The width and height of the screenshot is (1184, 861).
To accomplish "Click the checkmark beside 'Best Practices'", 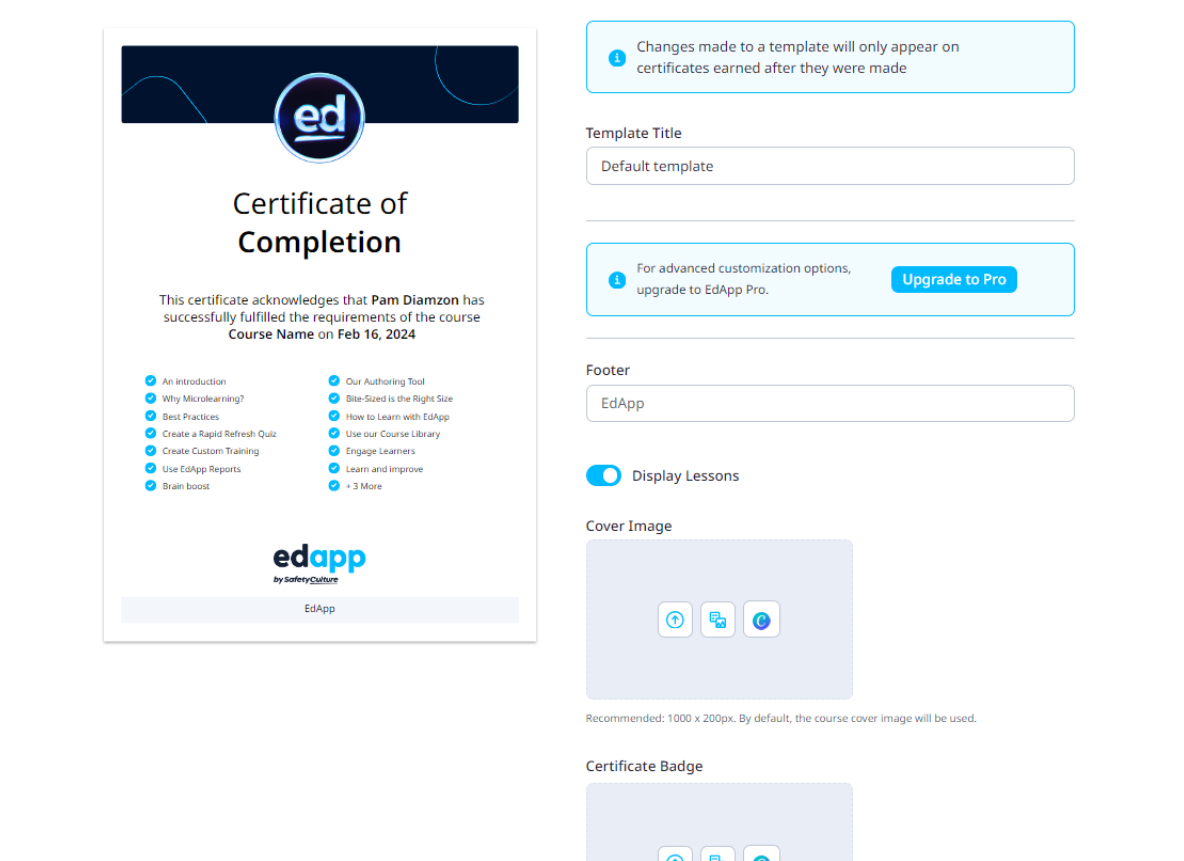I will (152, 416).
